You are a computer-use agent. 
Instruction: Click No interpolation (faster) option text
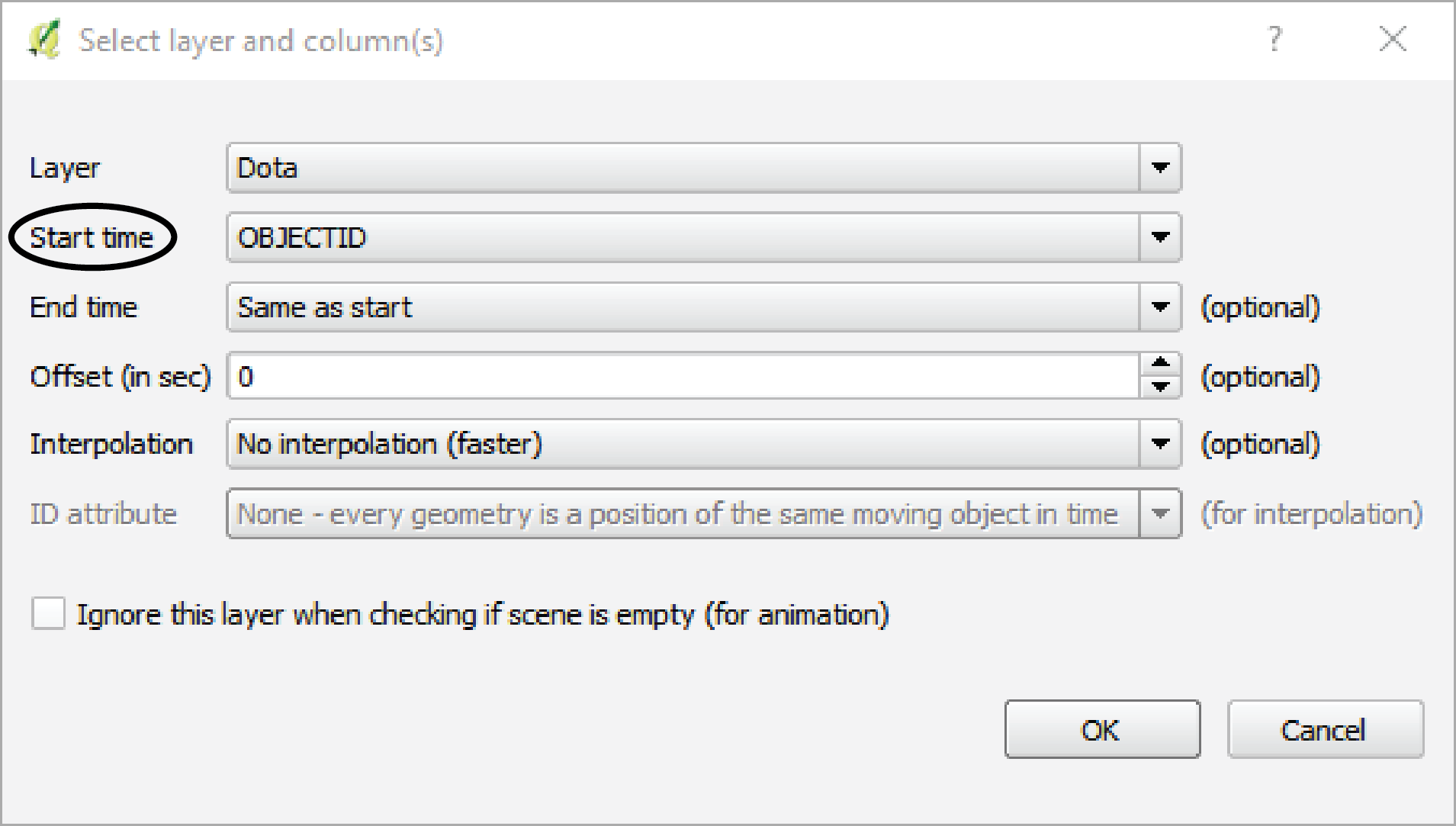tap(390, 444)
